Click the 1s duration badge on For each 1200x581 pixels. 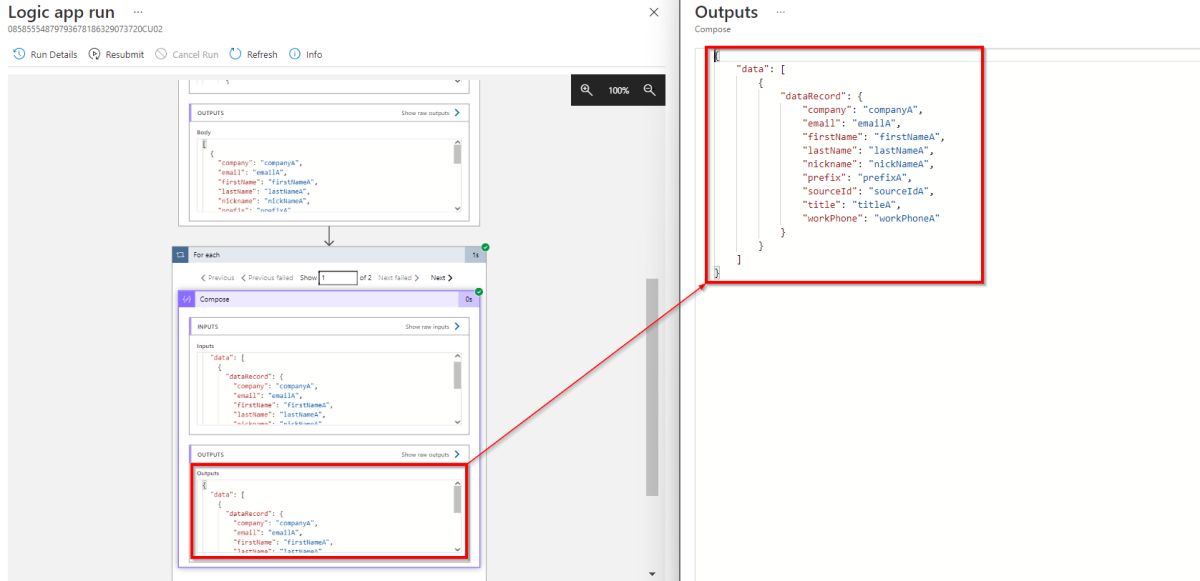click(476, 255)
